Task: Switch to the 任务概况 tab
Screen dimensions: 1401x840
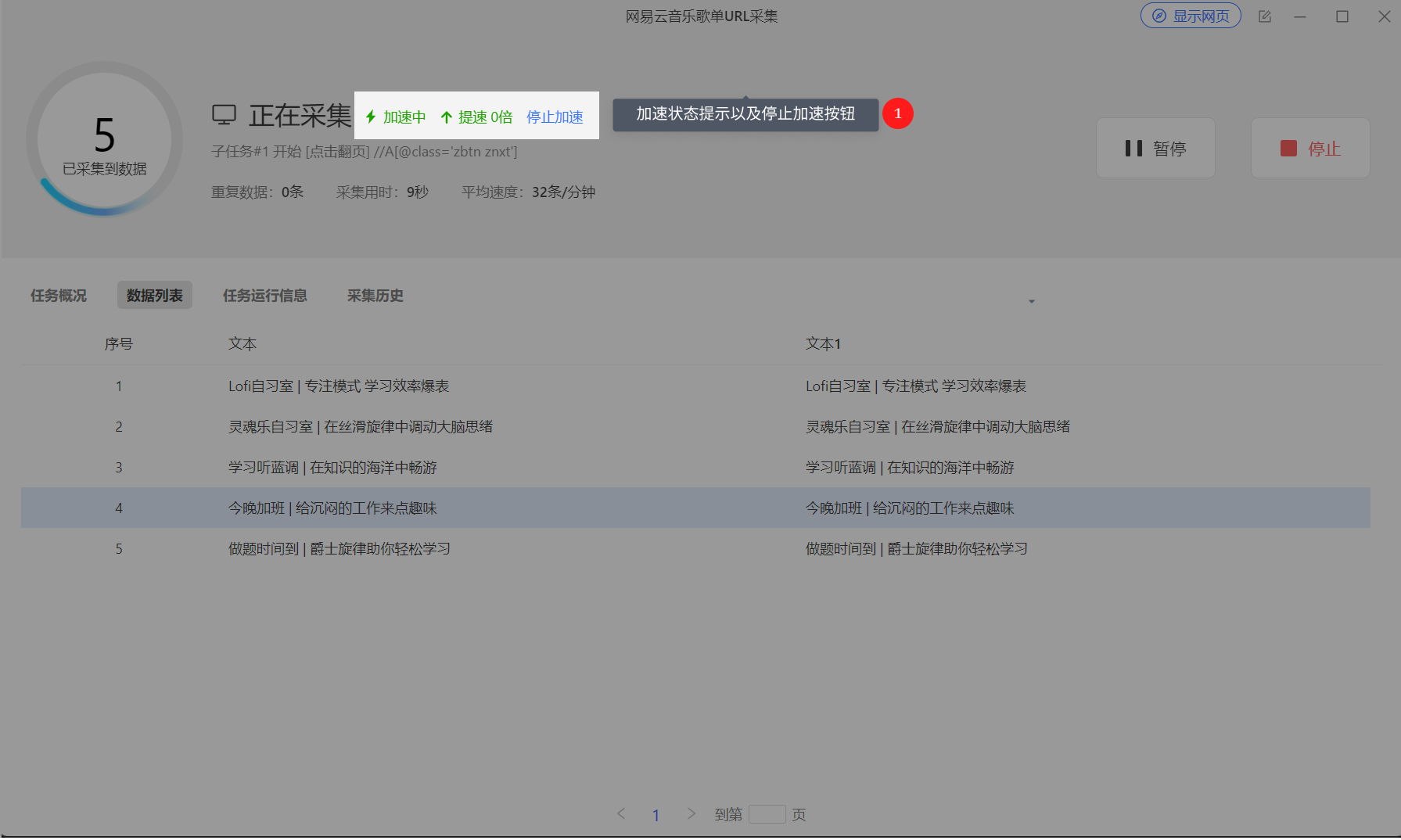Action: pyautogui.click(x=59, y=295)
